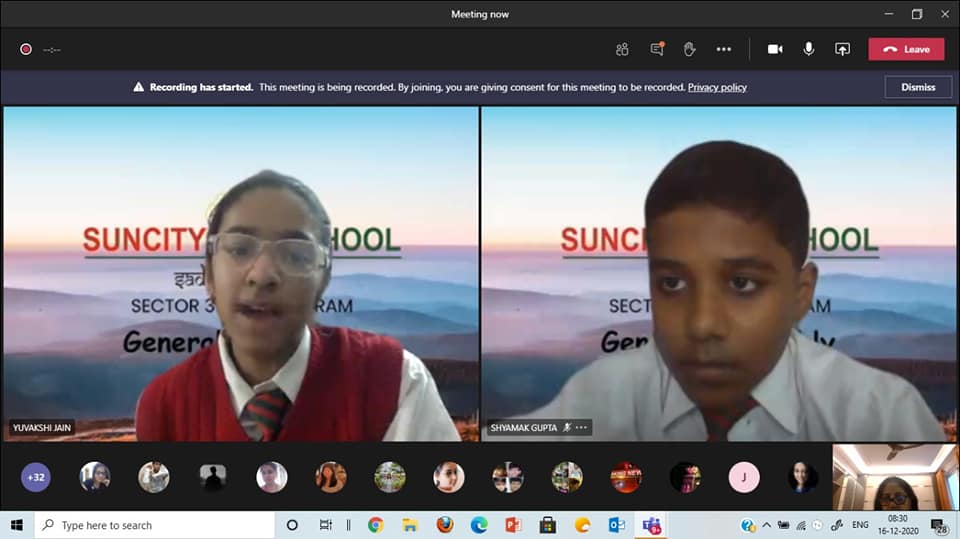Open Microsoft Store from taskbar
Image resolution: width=960 pixels, height=539 pixels.
pos(547,525)
